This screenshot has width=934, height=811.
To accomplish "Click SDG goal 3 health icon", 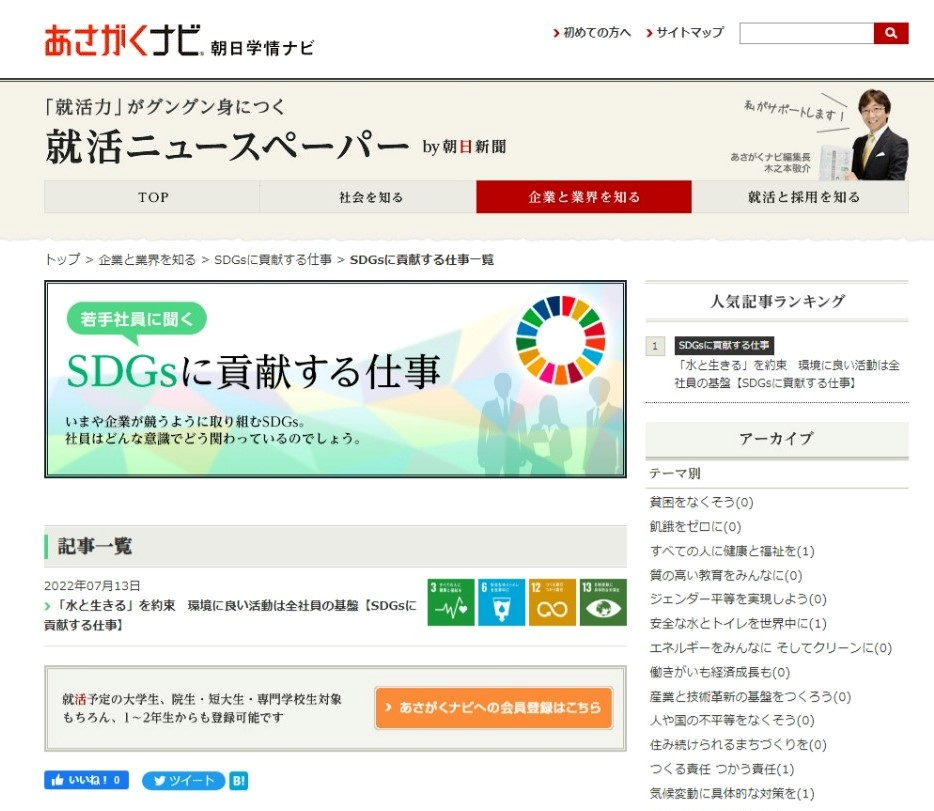I will 451,602.
